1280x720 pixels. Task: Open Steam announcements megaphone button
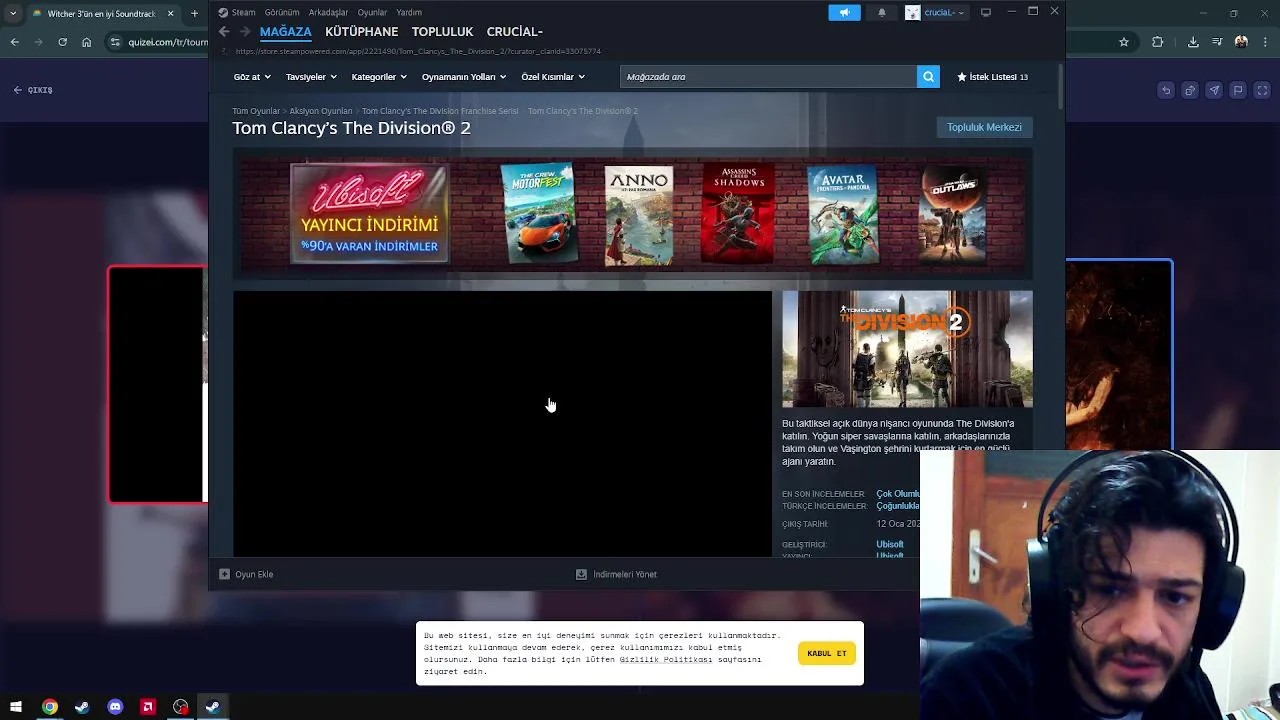point(844,12)
